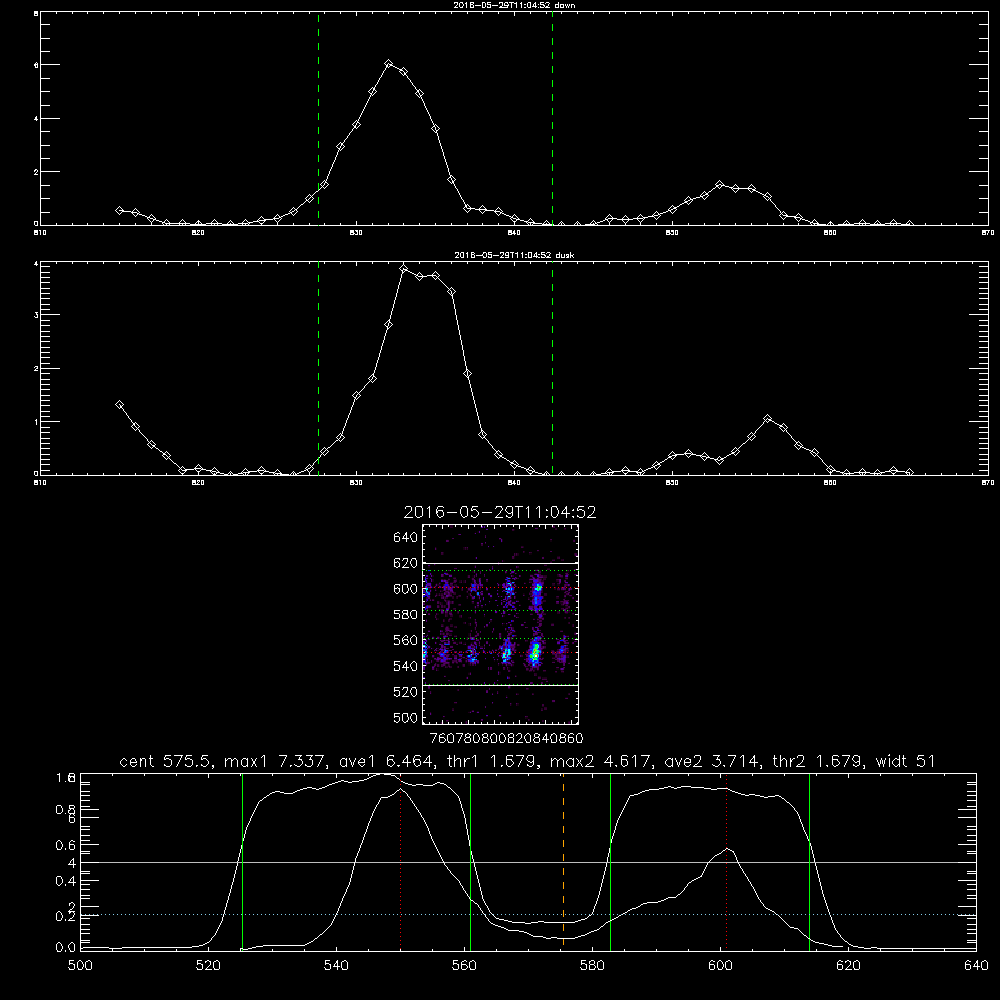The width and height of the screenshot is (1000, 1000).
Task: Click the lower white boundary line in spectral image
Action: (x=501, y=686)
